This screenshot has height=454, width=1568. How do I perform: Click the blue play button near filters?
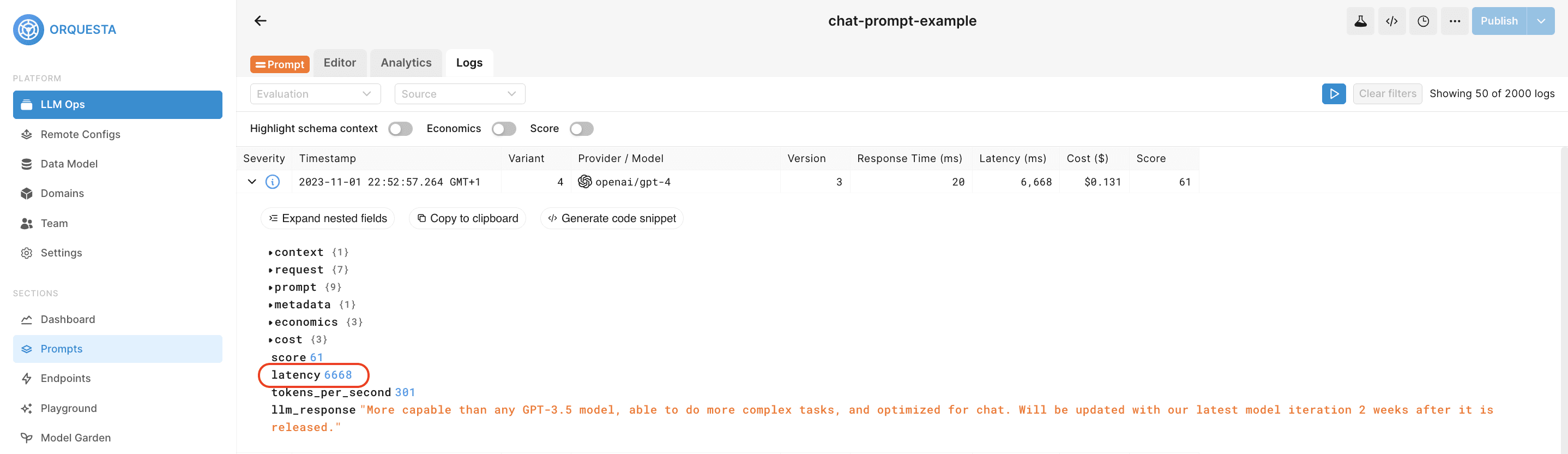coord(1334,94)
